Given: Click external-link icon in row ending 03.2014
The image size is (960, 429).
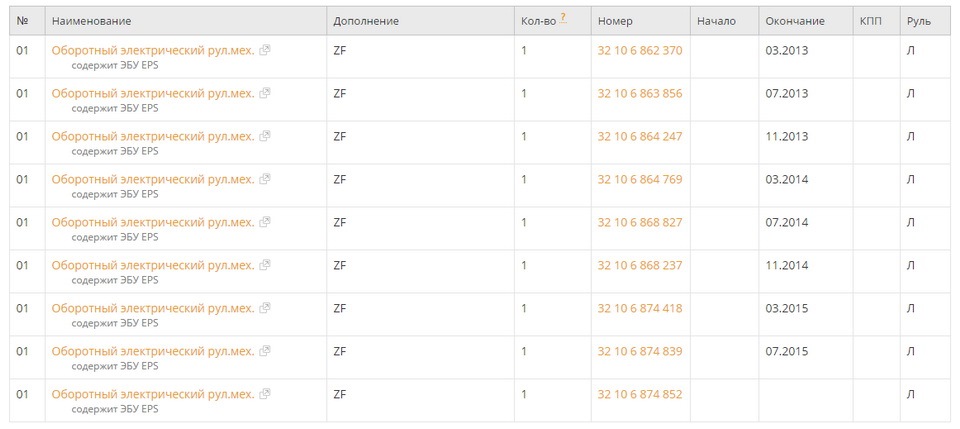Looking at the screenshot, I should click(x=264, y=179).
